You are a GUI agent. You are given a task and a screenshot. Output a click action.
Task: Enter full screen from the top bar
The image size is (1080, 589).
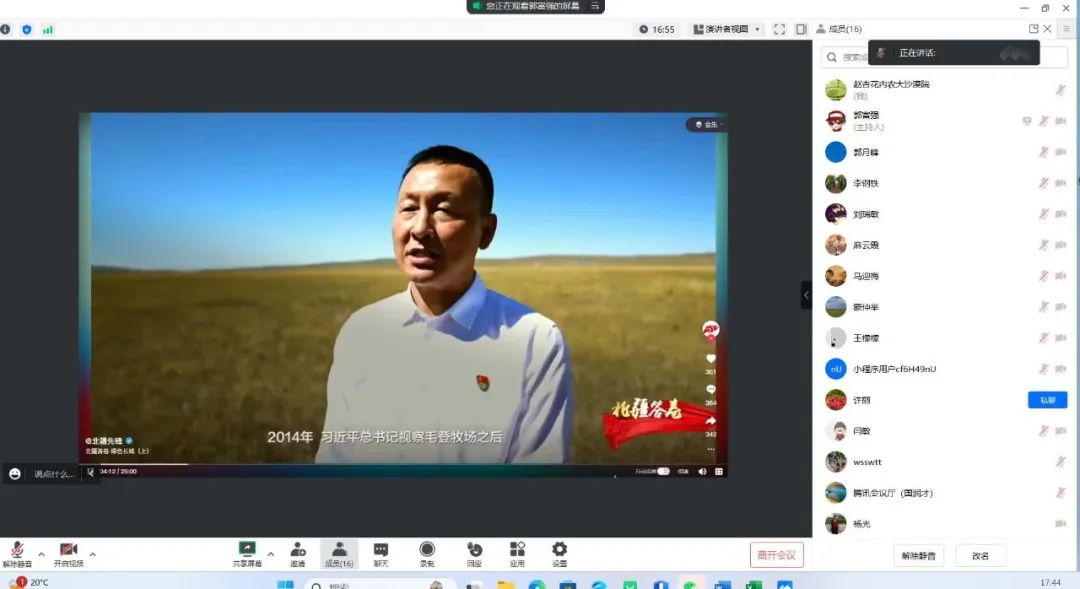779,30
